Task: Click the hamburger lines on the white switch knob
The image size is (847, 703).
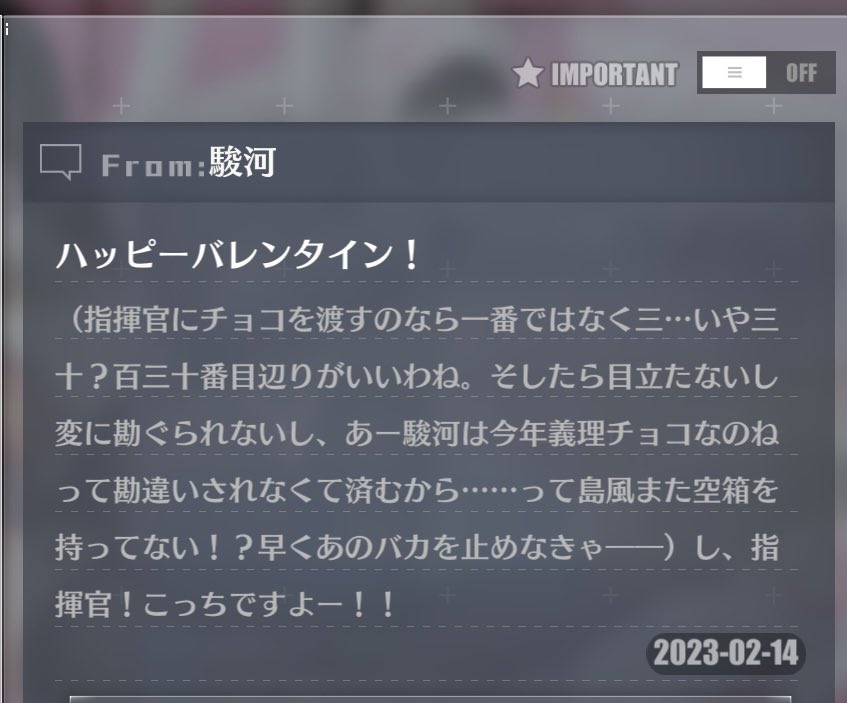Action: pyautogui.click(x=734, y=72)
